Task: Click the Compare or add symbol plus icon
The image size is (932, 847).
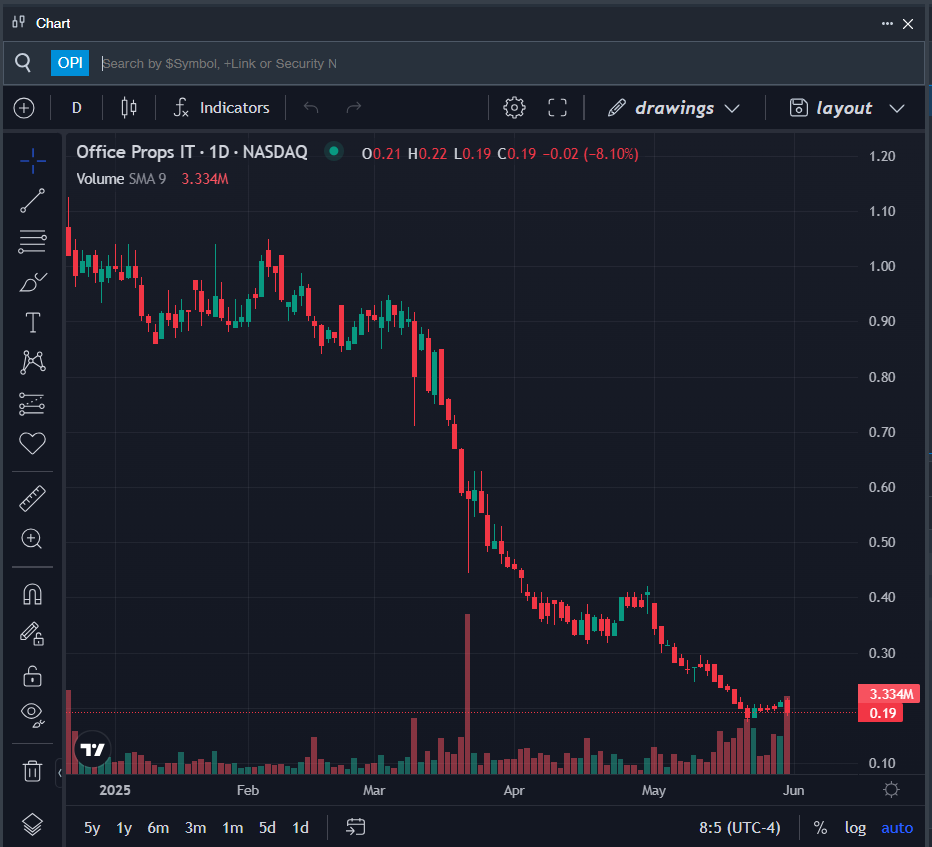Action: [x=24, y=108]
